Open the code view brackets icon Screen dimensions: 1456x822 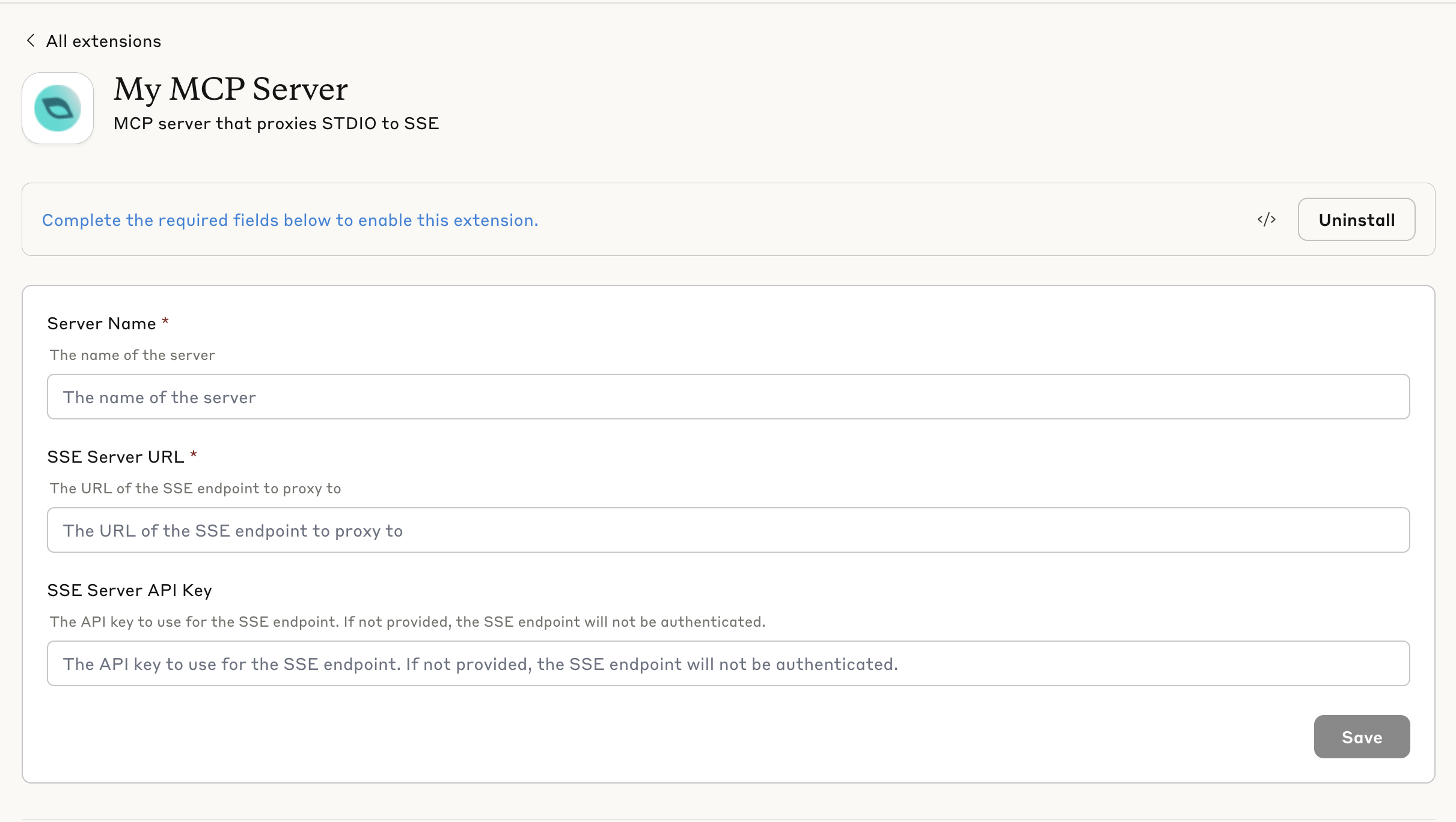tap(1266, 219)
